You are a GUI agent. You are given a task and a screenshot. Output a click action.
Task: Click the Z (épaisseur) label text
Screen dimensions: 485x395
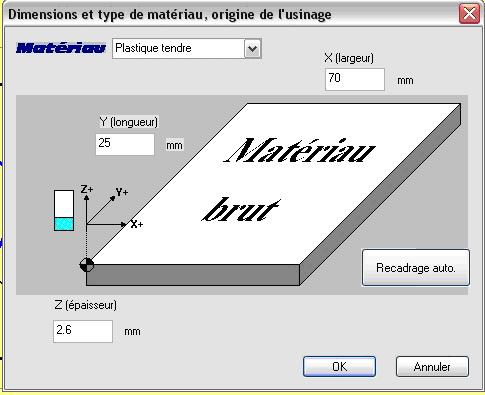(85, 305)
